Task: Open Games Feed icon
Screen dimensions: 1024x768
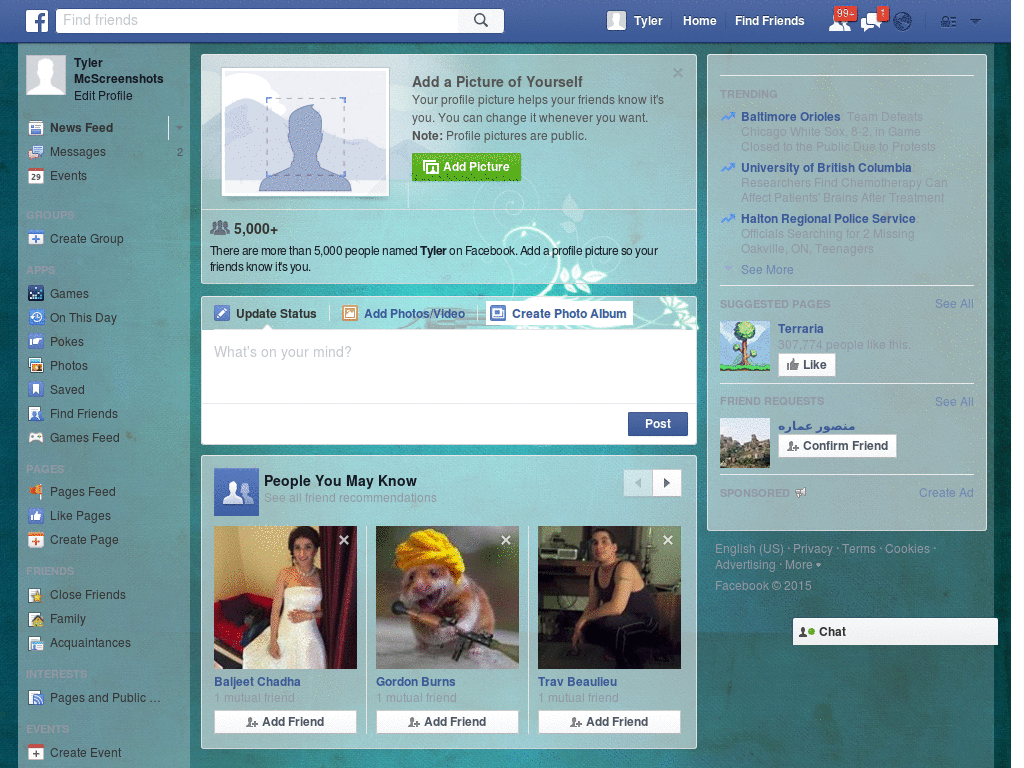Action: (x=36, y=438)
